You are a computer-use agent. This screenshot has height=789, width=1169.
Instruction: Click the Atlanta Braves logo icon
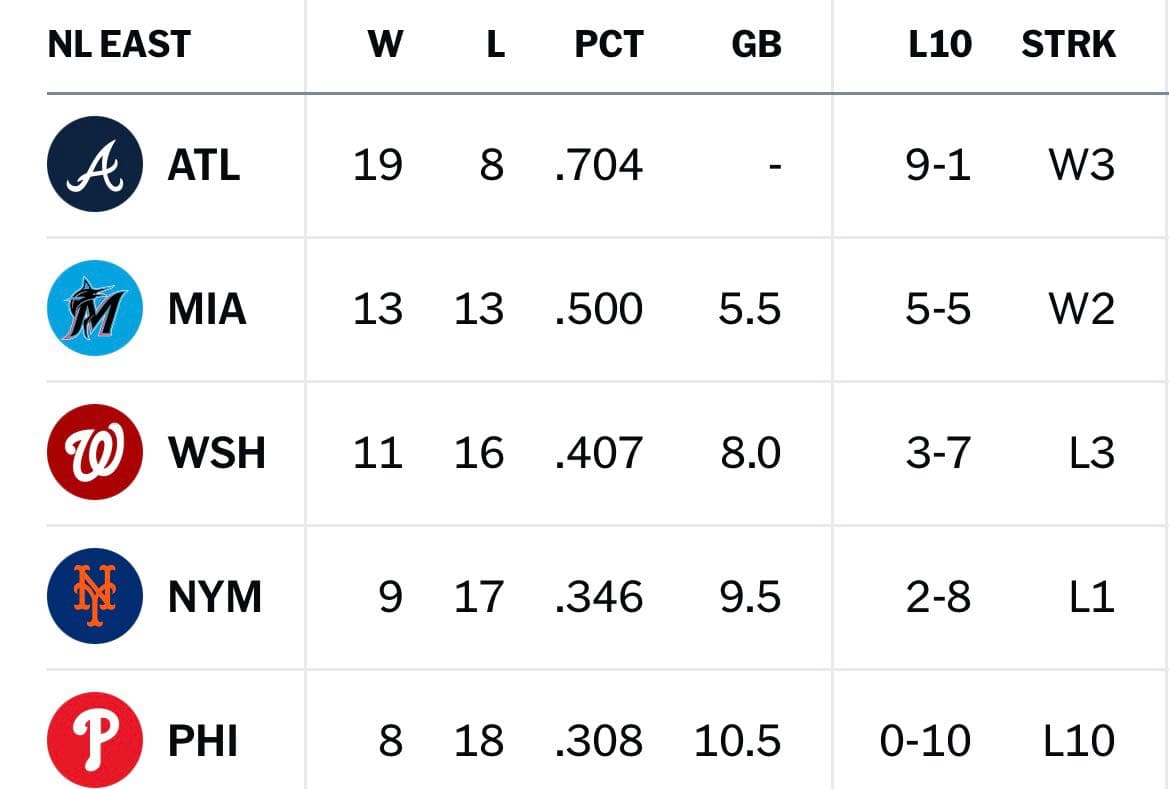95,164
